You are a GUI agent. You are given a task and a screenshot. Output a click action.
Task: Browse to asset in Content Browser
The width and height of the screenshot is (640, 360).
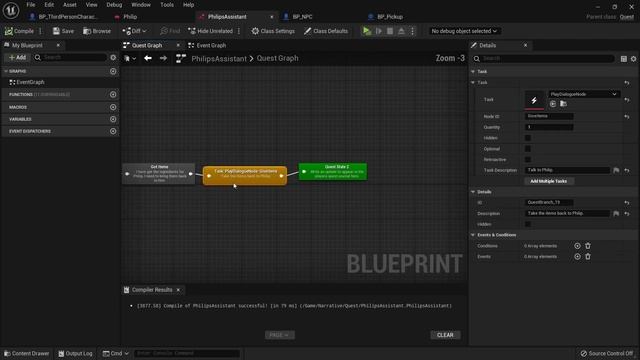(97, 31)
